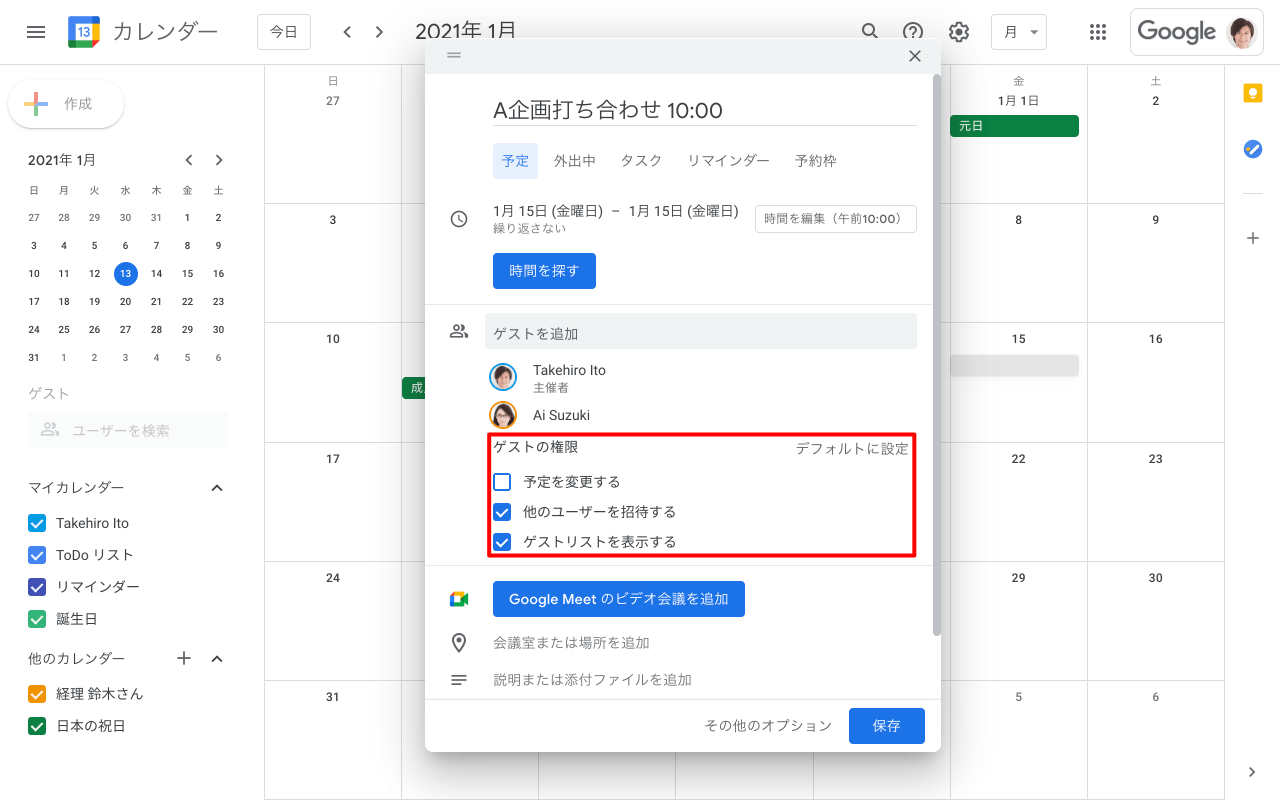Open Google Tasks side panel icon
Viewport: 1280px width, 800px height.
tap(1252, 149)
